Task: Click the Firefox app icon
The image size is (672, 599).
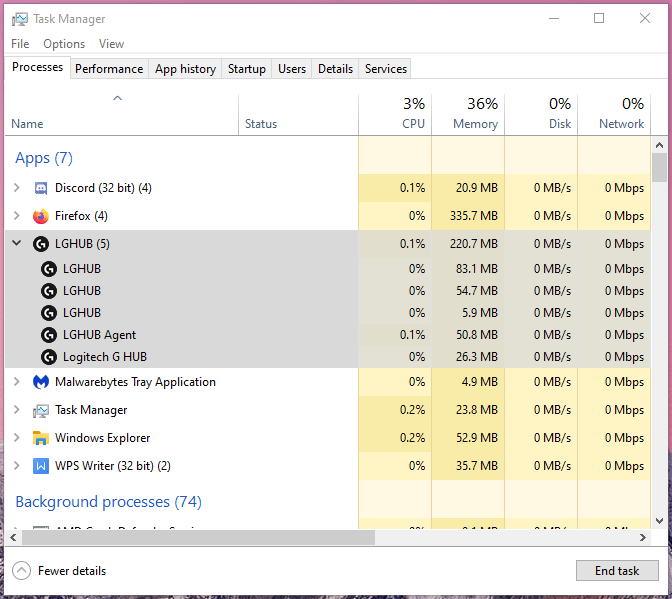Action: point(41,216)
